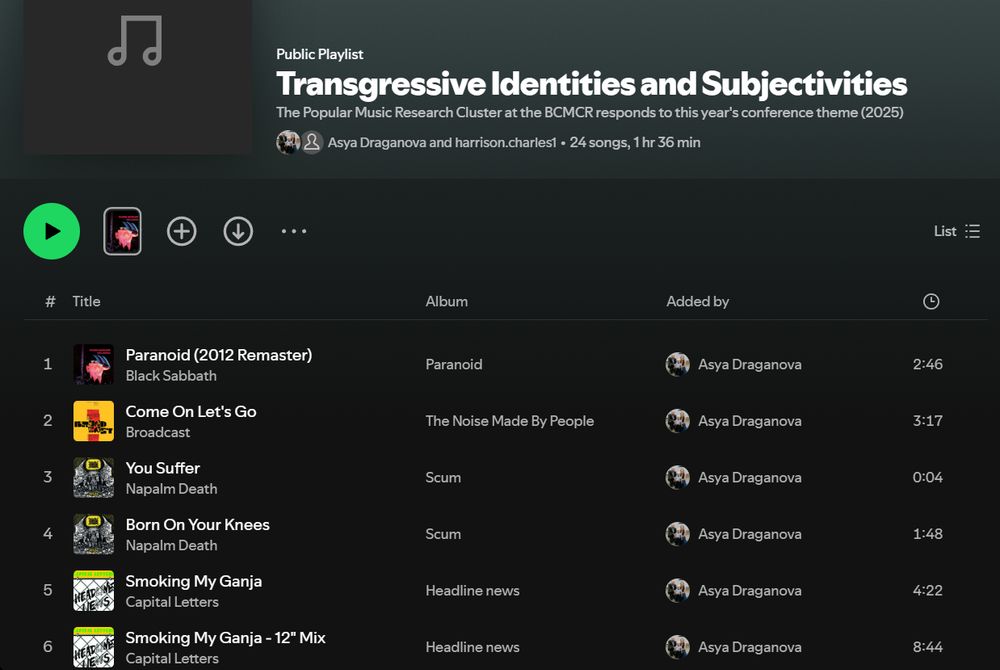Click duration 8:44 of 12" Mix
The height and width of the screenshot is (670, 1000).
click(927, 647)
